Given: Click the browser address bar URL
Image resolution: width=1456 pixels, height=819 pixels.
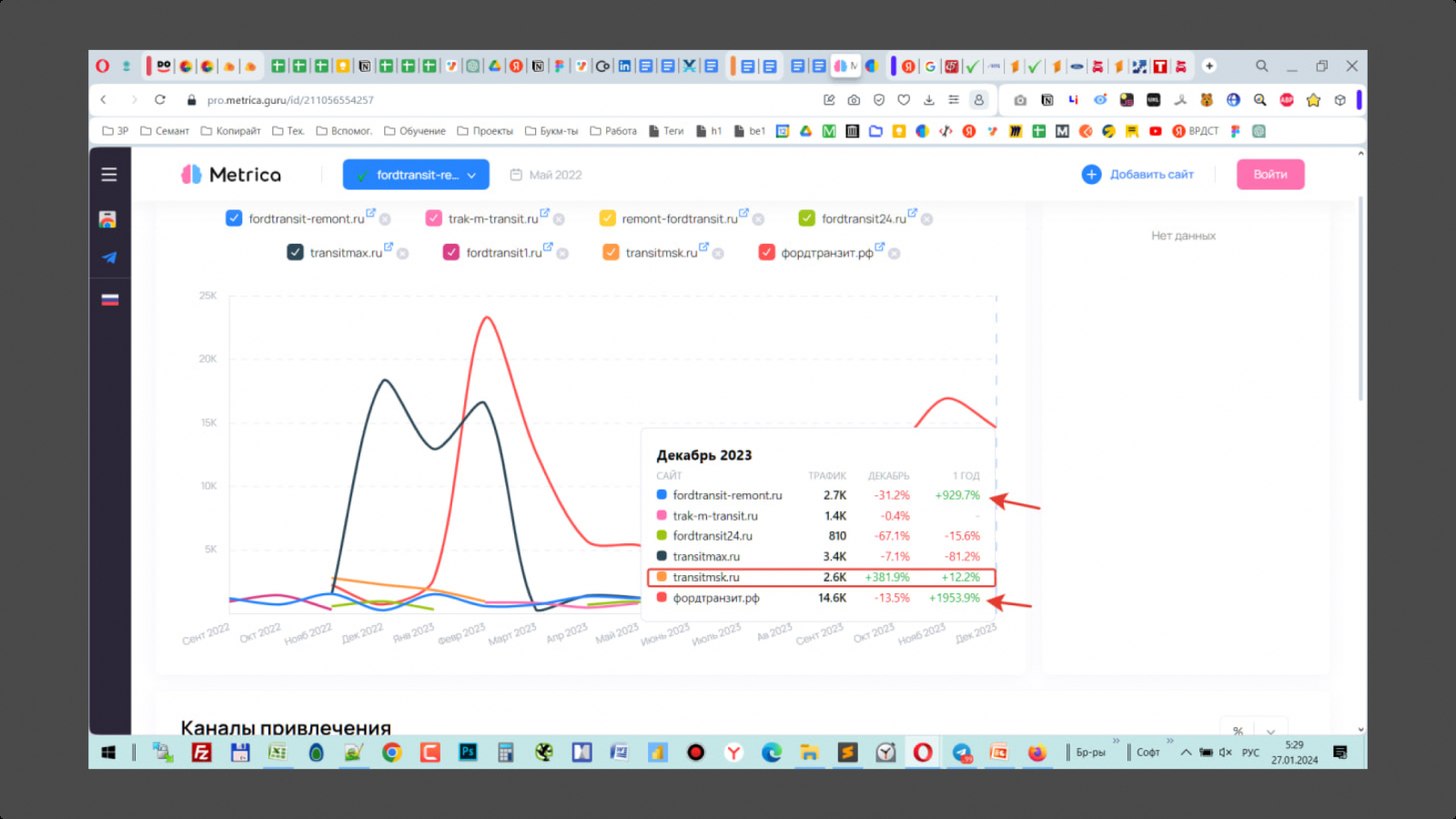Looking at the screenshot, I should click(290, 100).
